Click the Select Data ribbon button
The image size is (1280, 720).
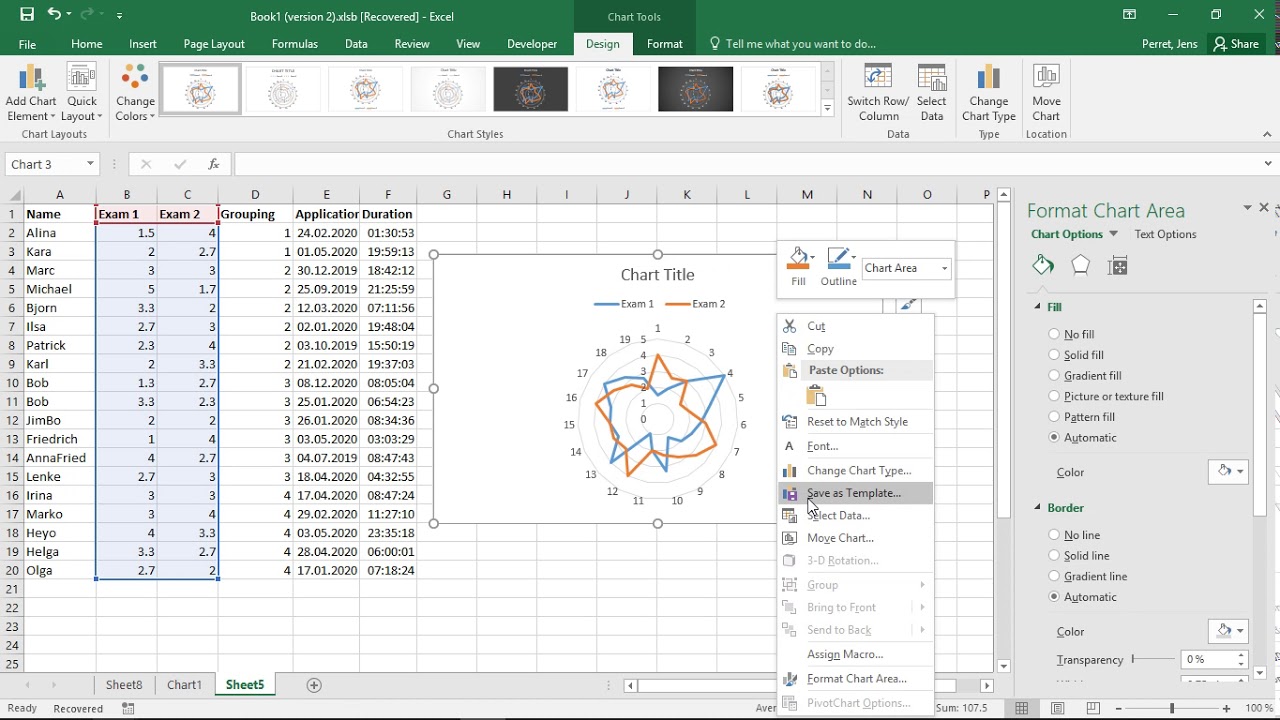pos(931,93)
